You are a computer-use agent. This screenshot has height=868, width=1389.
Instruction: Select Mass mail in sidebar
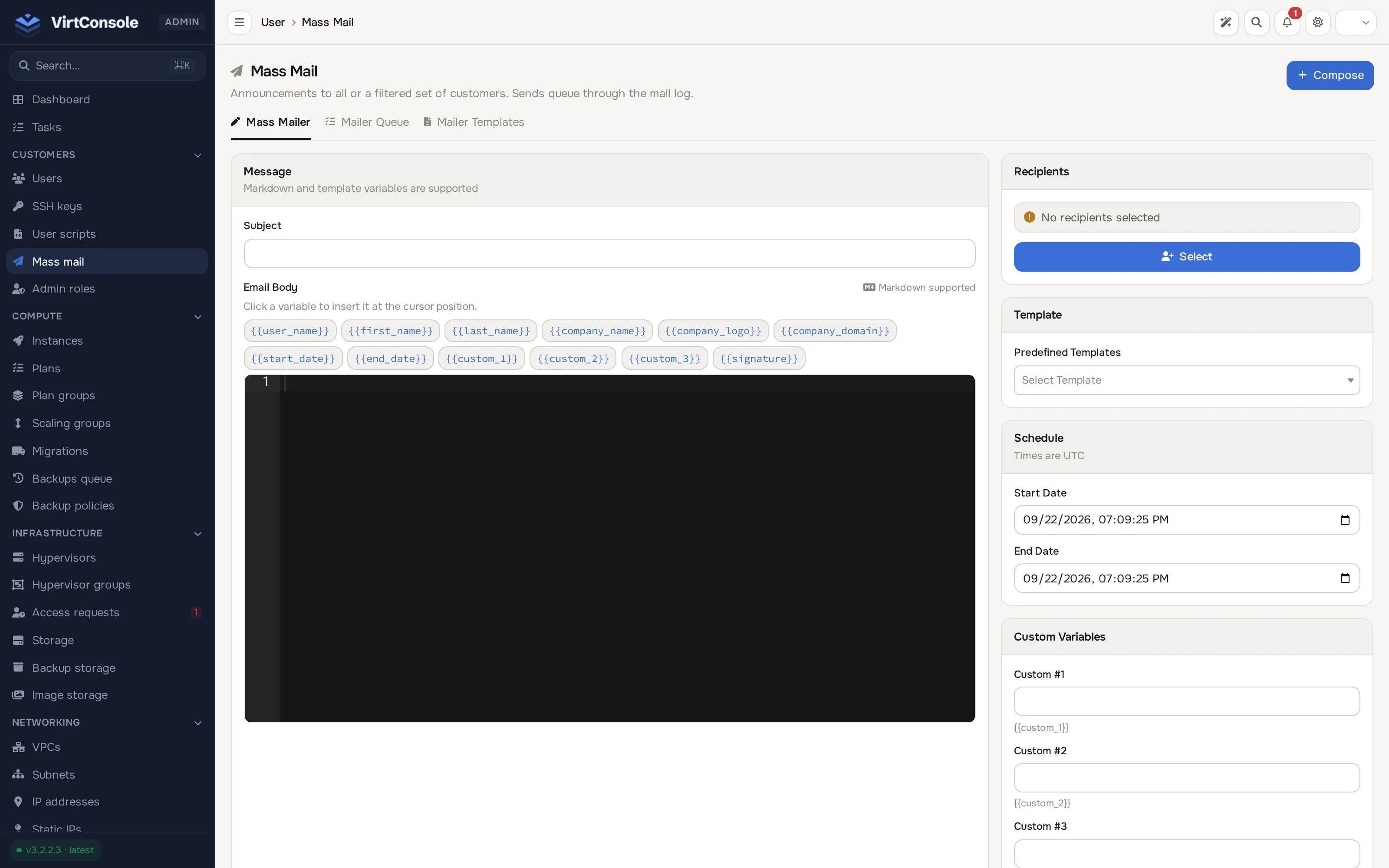coord(107,262)
